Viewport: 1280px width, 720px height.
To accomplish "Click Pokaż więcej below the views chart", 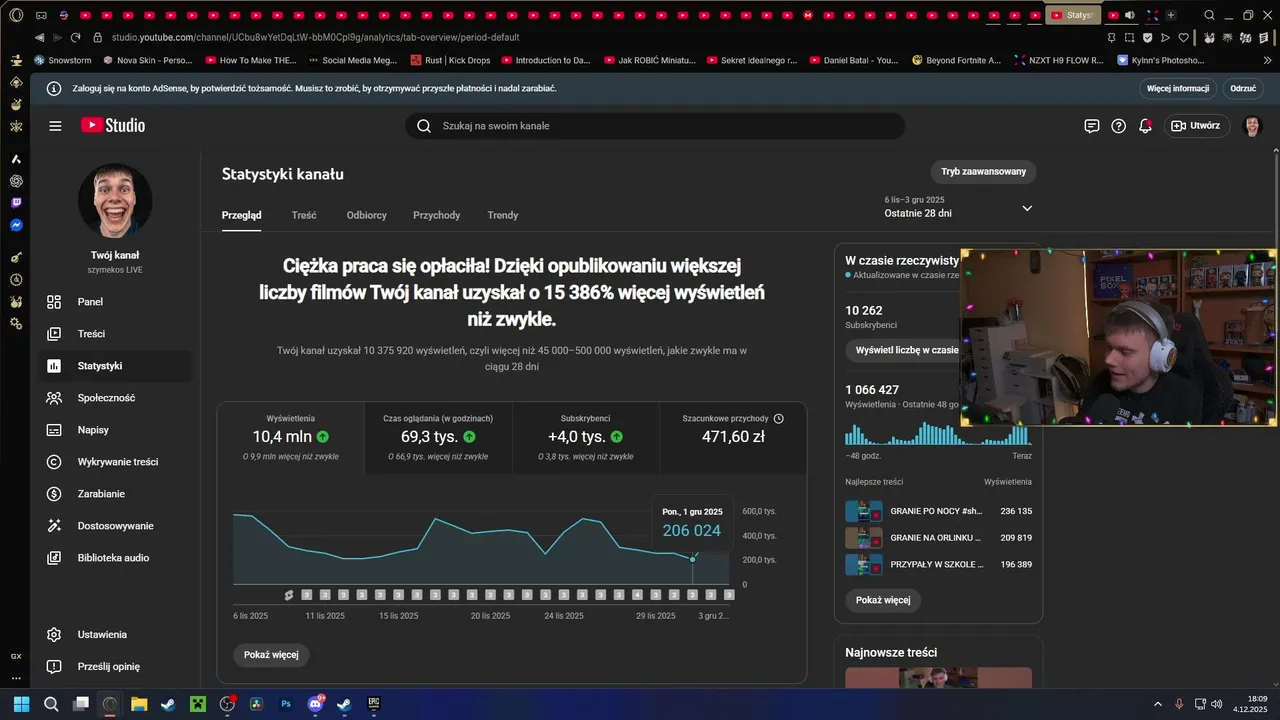I will pos(271,655).
